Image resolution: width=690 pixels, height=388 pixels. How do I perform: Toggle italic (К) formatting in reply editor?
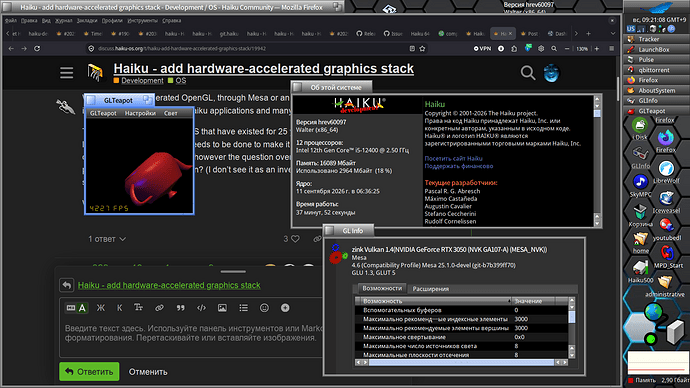[119, 308]
